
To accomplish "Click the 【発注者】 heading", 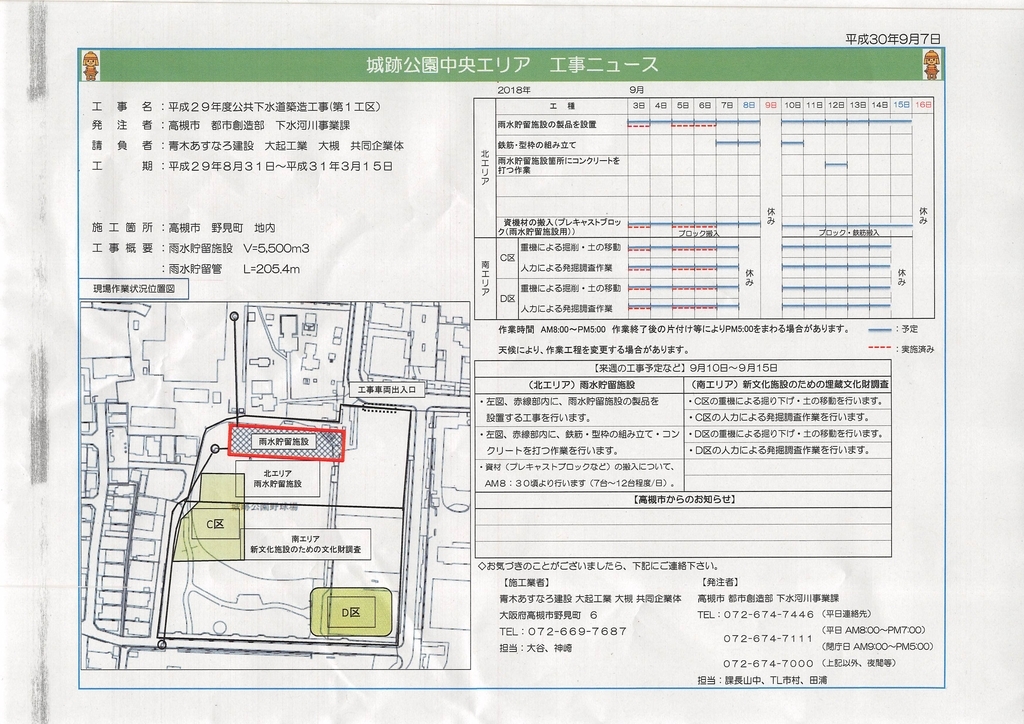I will pos(718,582).
